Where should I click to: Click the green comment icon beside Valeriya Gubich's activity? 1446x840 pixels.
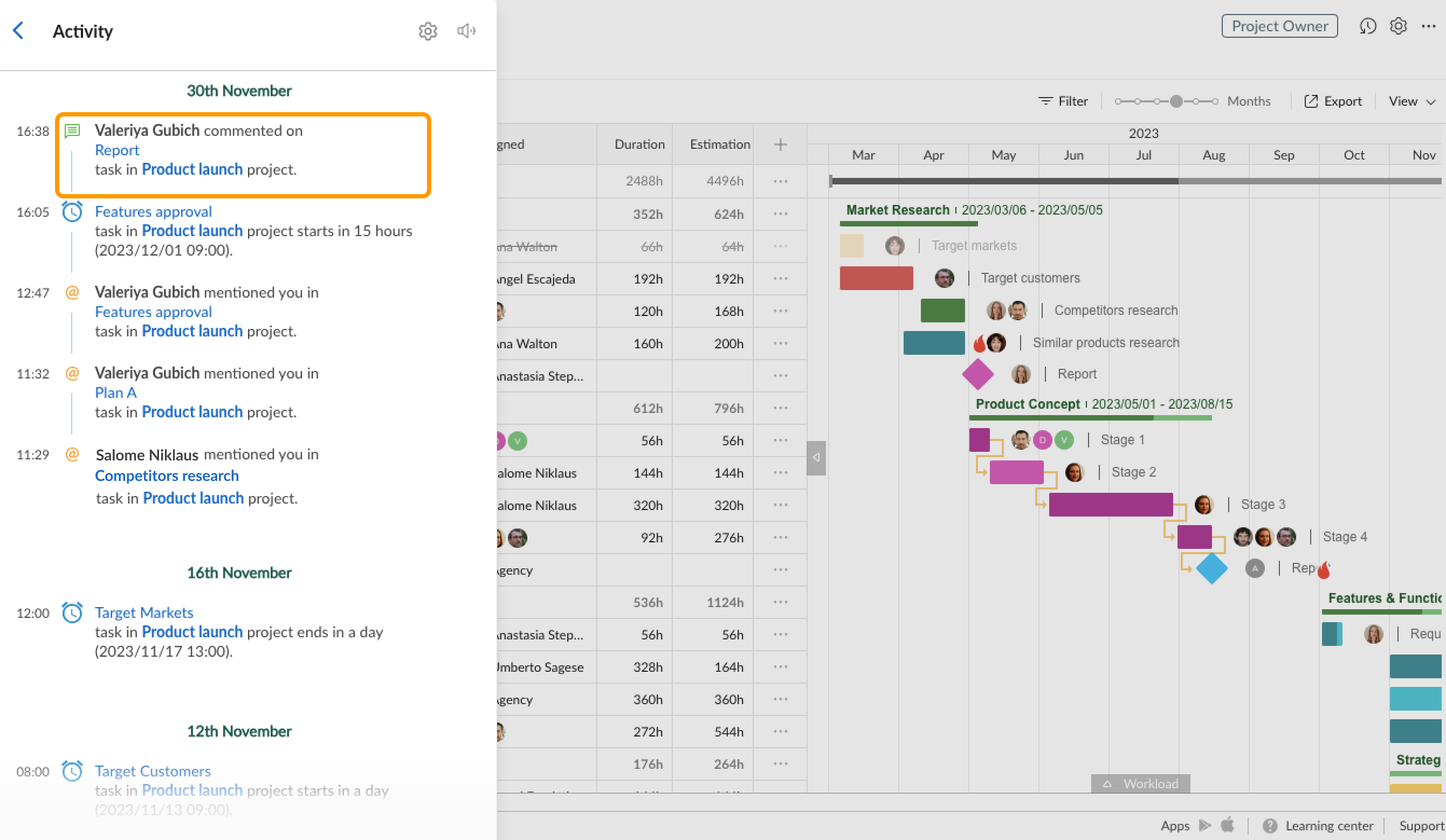pos(72,130)
